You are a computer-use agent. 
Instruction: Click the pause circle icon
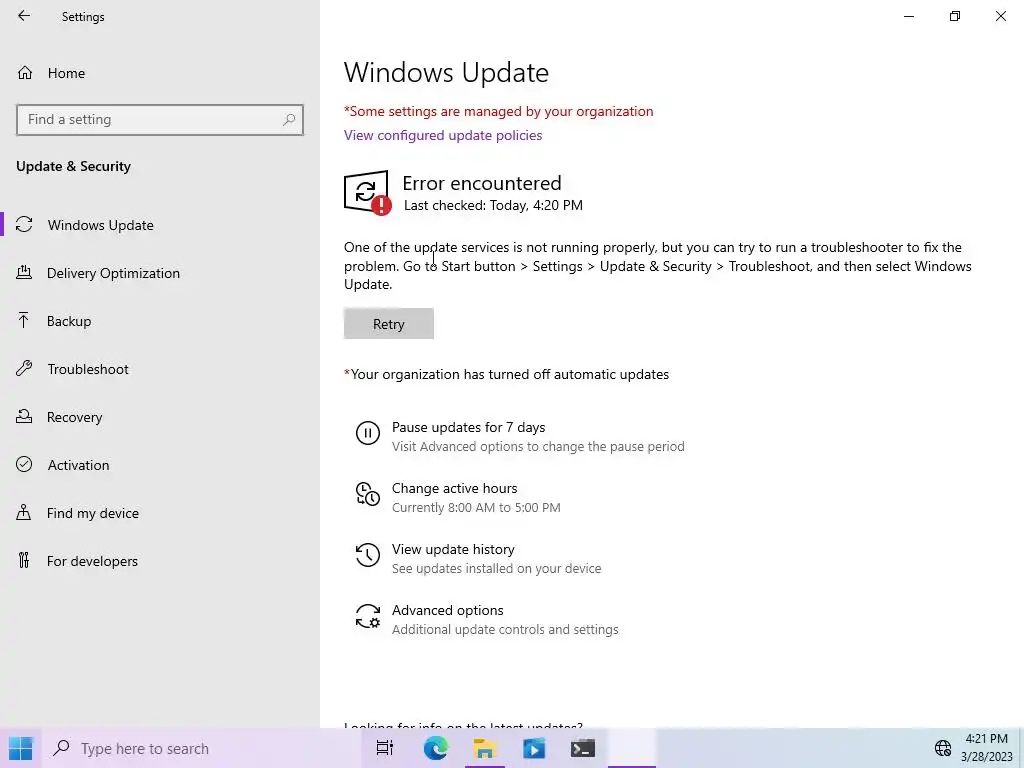coord(368,433)
